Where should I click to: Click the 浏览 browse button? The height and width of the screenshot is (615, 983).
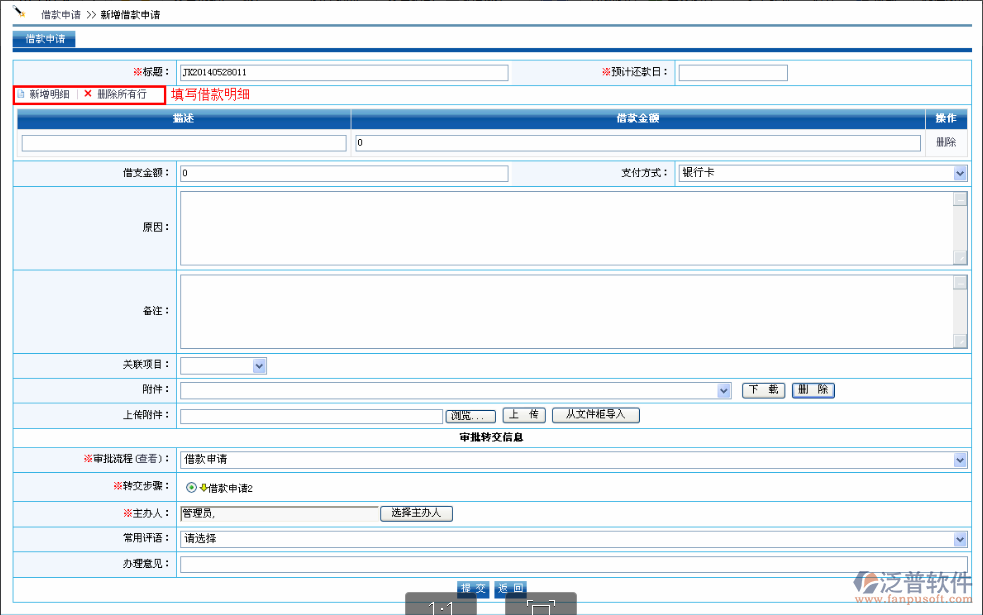(x=470, y=415)
